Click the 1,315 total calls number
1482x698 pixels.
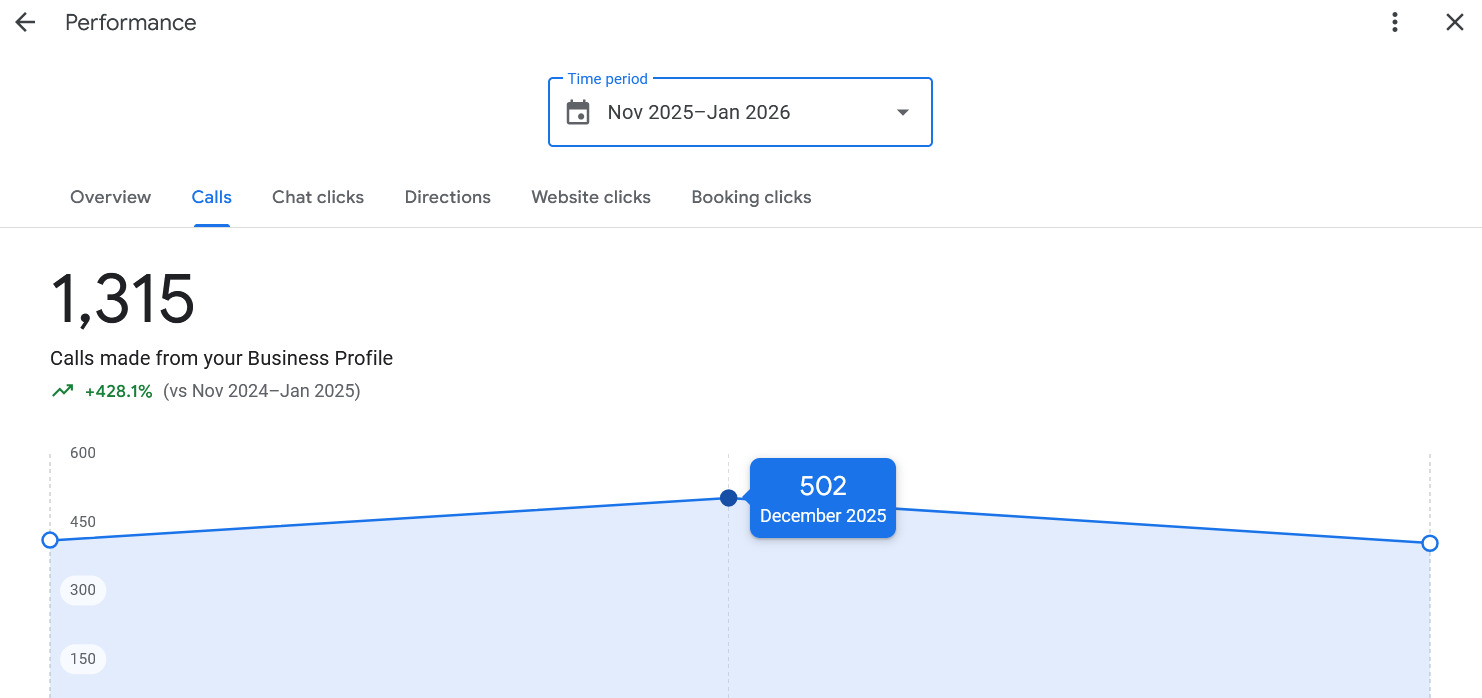click(x=122, y=300)
